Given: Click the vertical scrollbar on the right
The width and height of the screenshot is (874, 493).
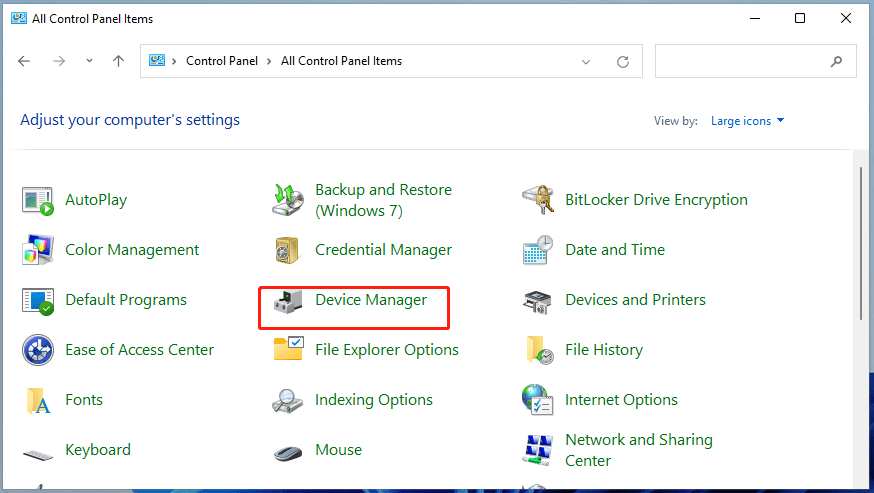Looking at the screenshot, I should [x=861, y=245].
